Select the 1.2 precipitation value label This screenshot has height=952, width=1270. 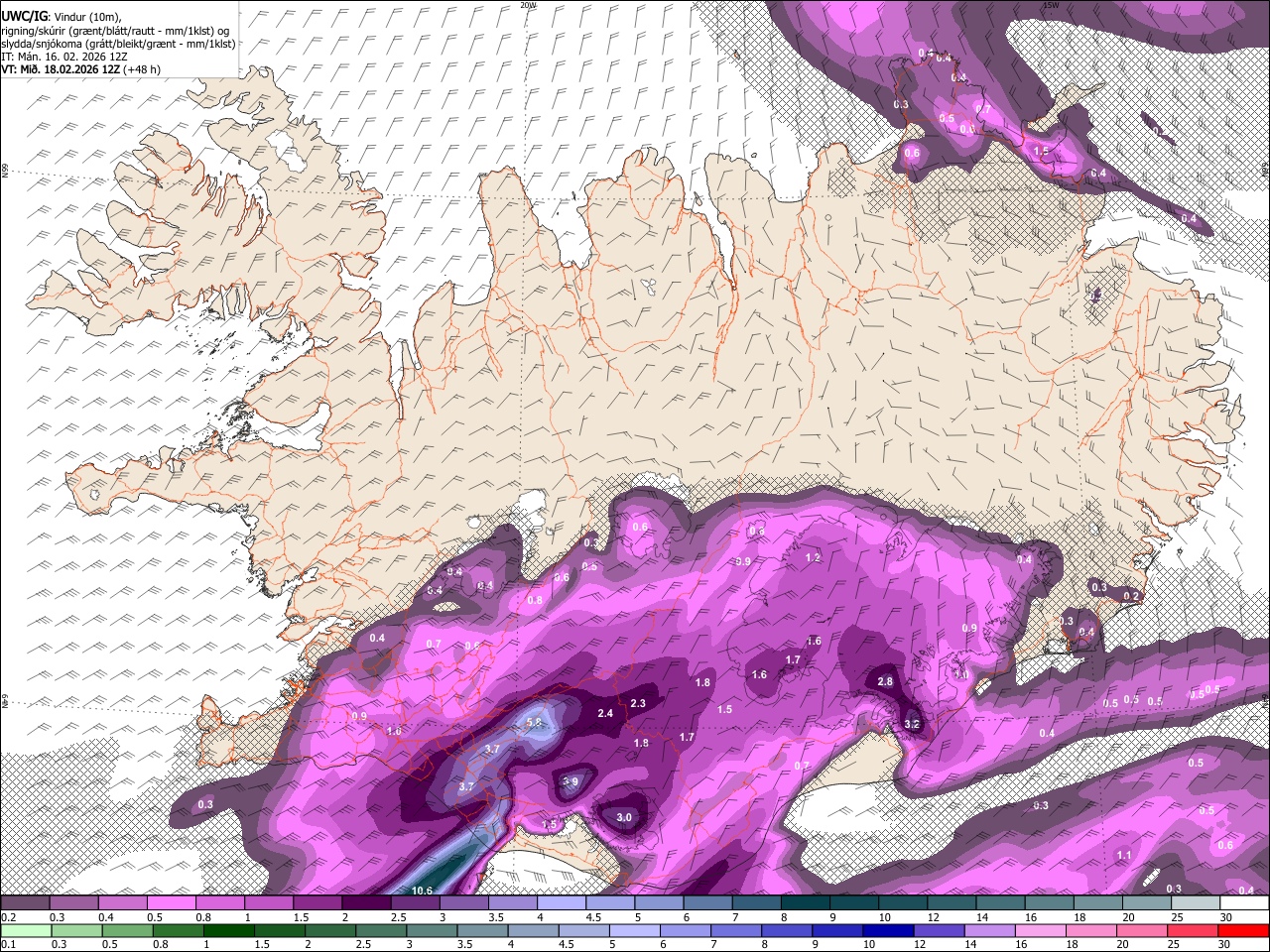(x=813, y=558)
